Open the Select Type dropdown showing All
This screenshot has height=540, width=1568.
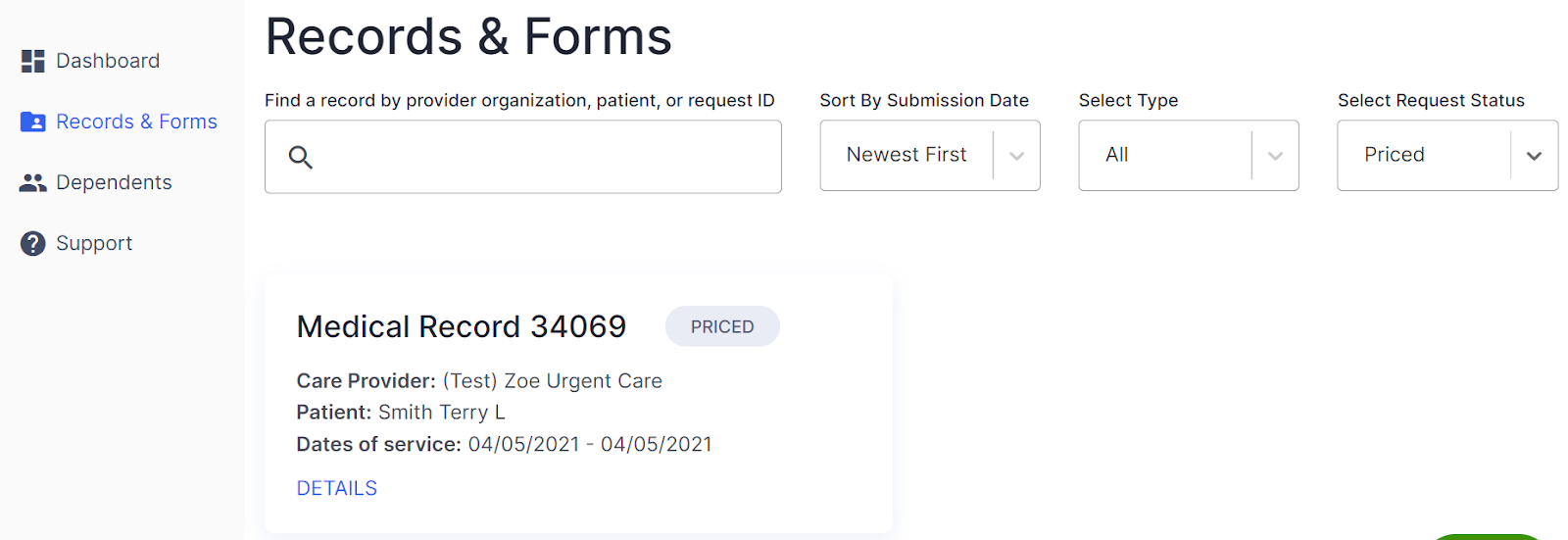pos(1165,155)
